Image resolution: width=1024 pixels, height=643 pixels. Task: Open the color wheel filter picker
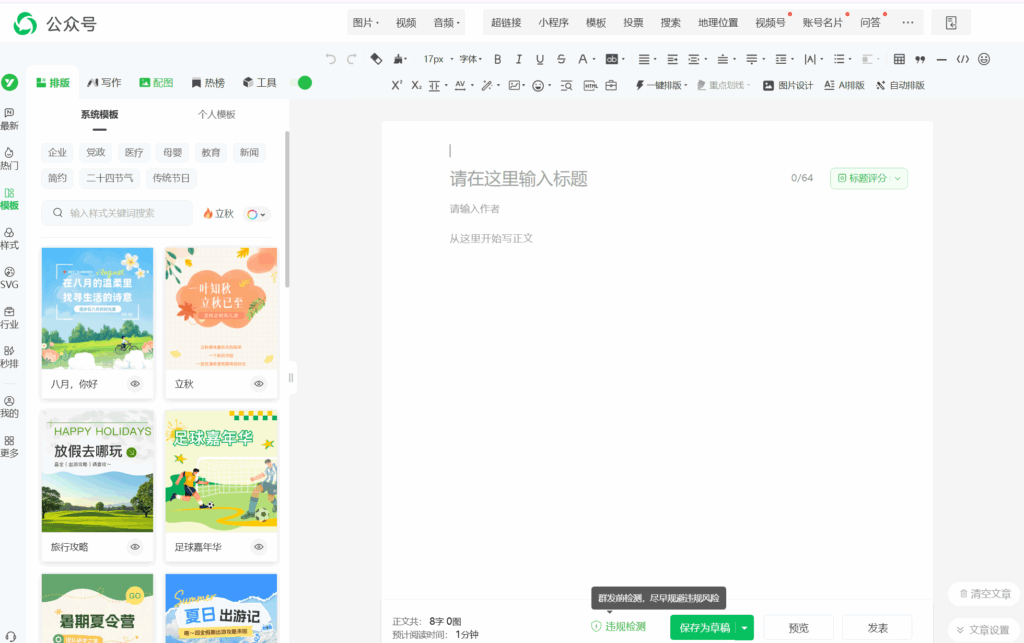pos(256,214)
